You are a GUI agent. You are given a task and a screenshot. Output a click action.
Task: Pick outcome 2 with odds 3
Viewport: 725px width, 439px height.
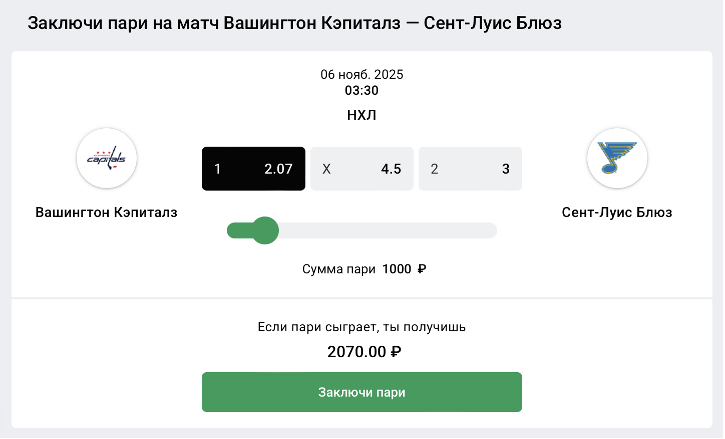[470, 169]
